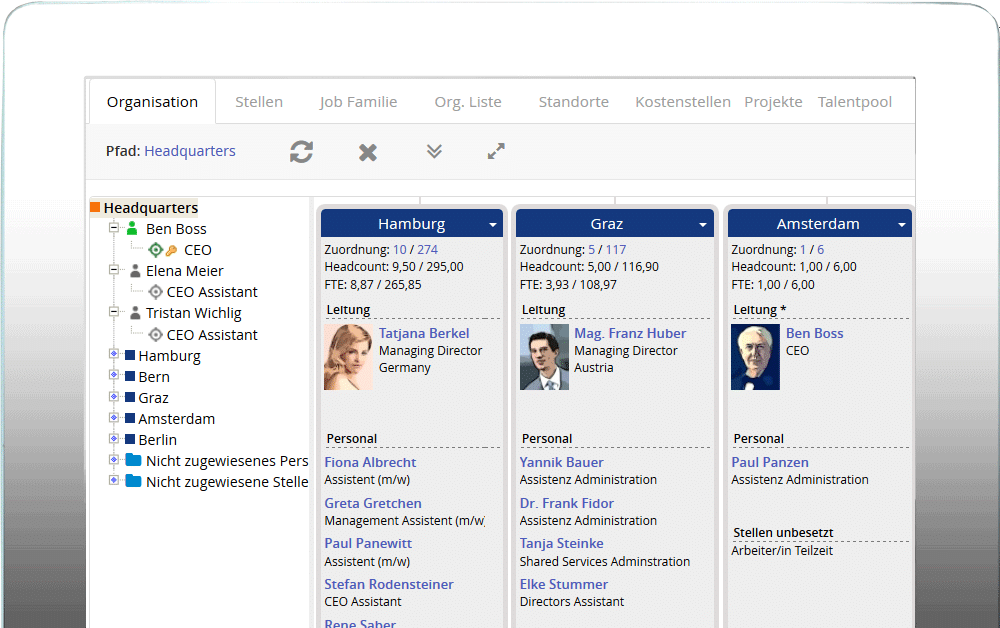The image size is (1000, 628).
Task: Click the key icon next to CEO
Action: coord(172,250)
